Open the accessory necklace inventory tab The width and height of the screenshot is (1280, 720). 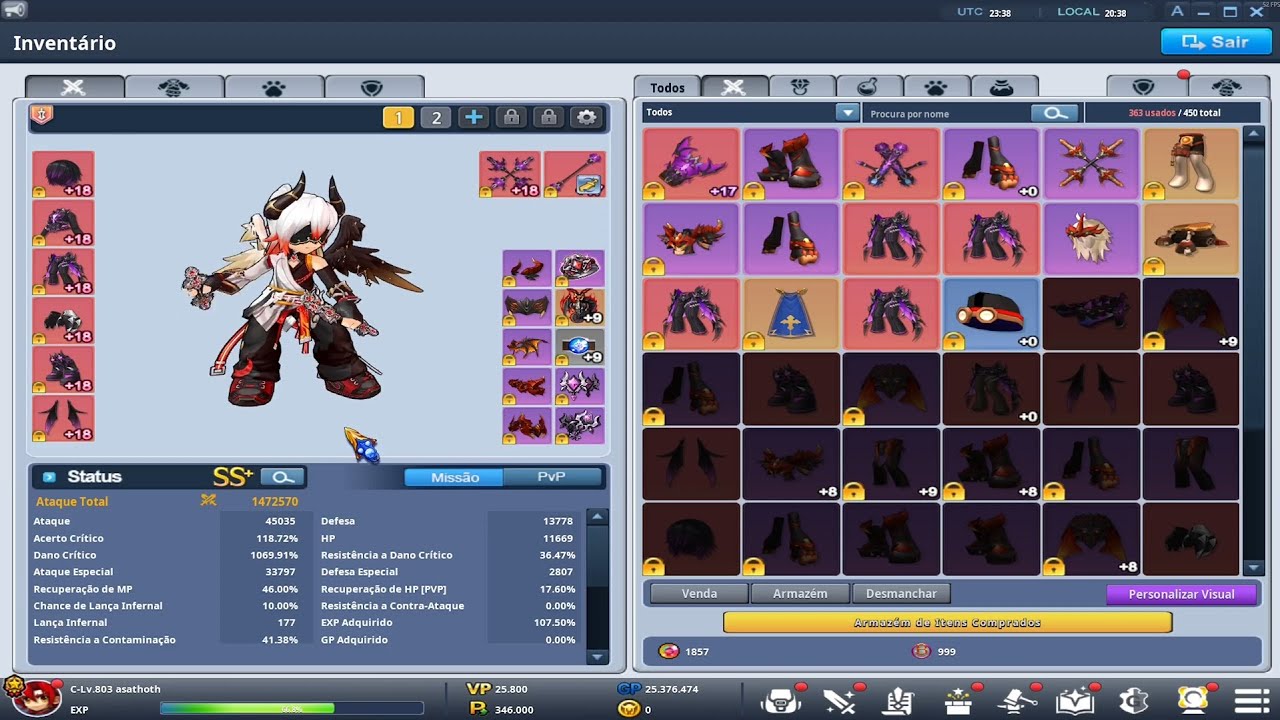tap(801, 87)
